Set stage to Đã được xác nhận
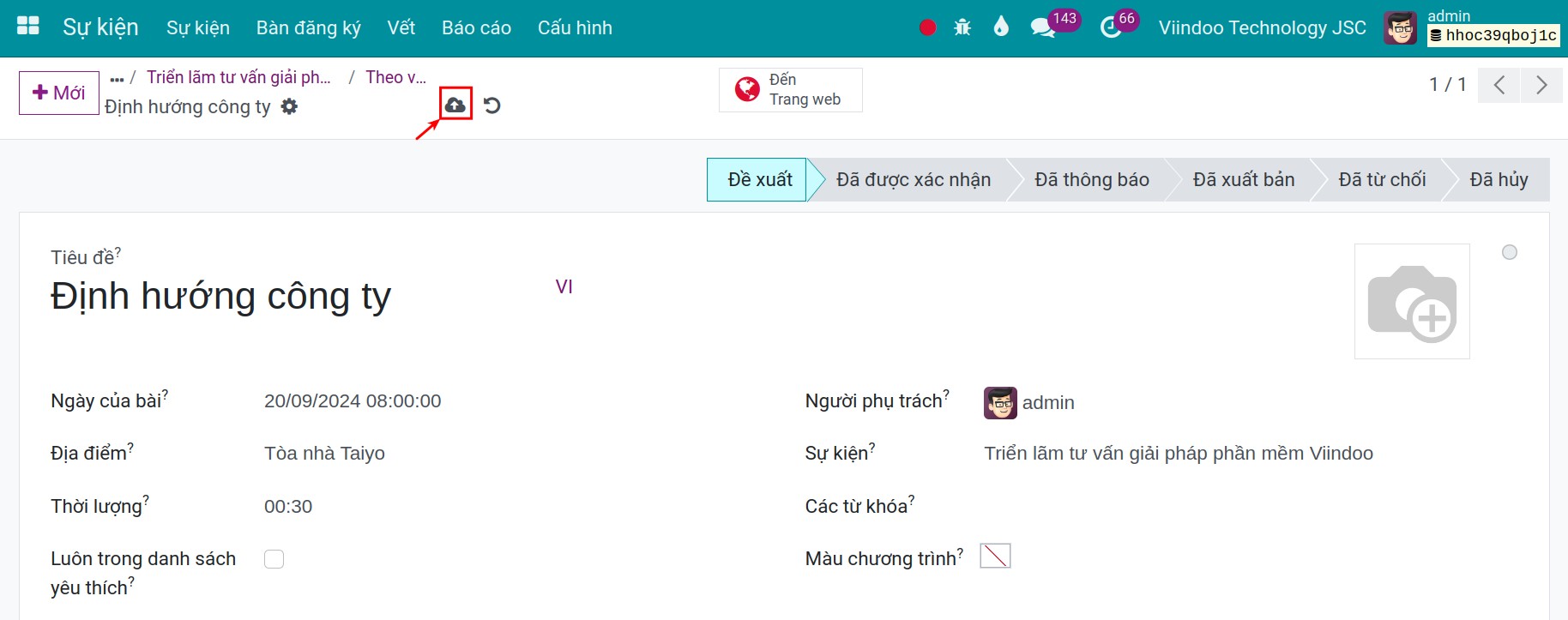Screen dimensions: 1568x620 click(x=914, y=179)
